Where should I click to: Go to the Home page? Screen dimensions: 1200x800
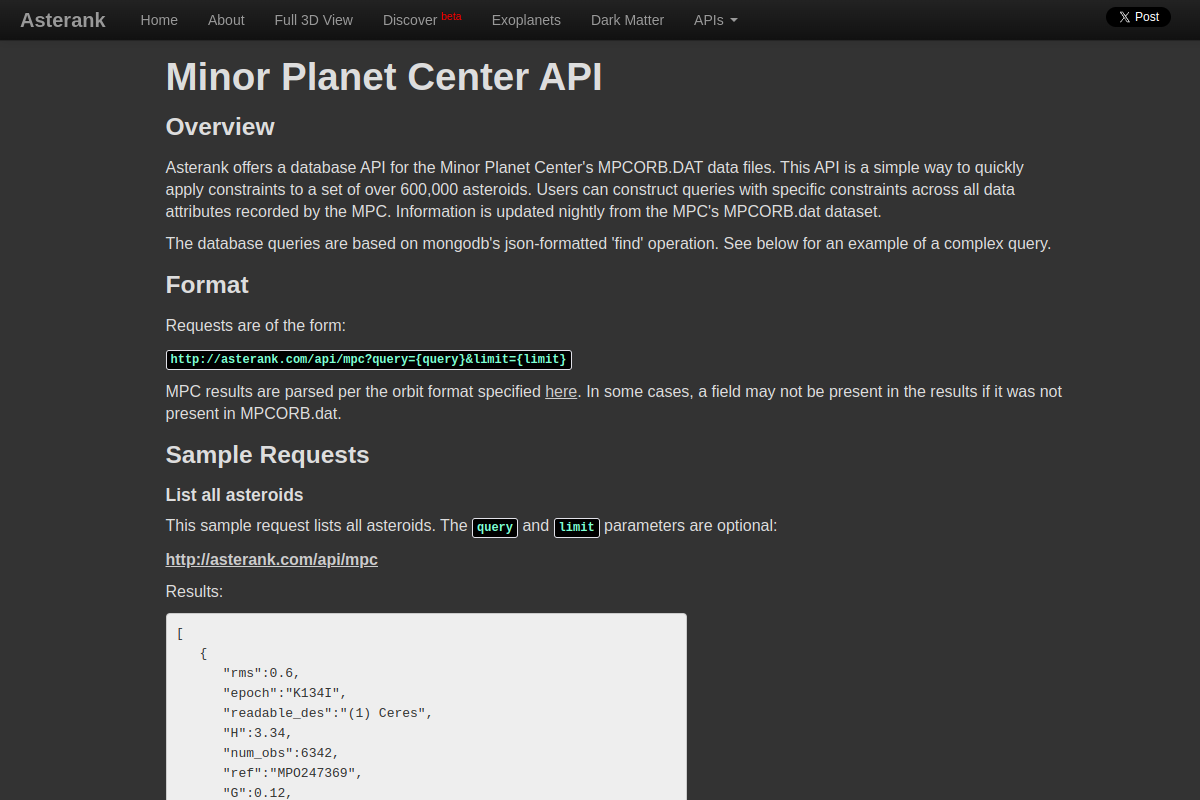click(x=159, y=20)
